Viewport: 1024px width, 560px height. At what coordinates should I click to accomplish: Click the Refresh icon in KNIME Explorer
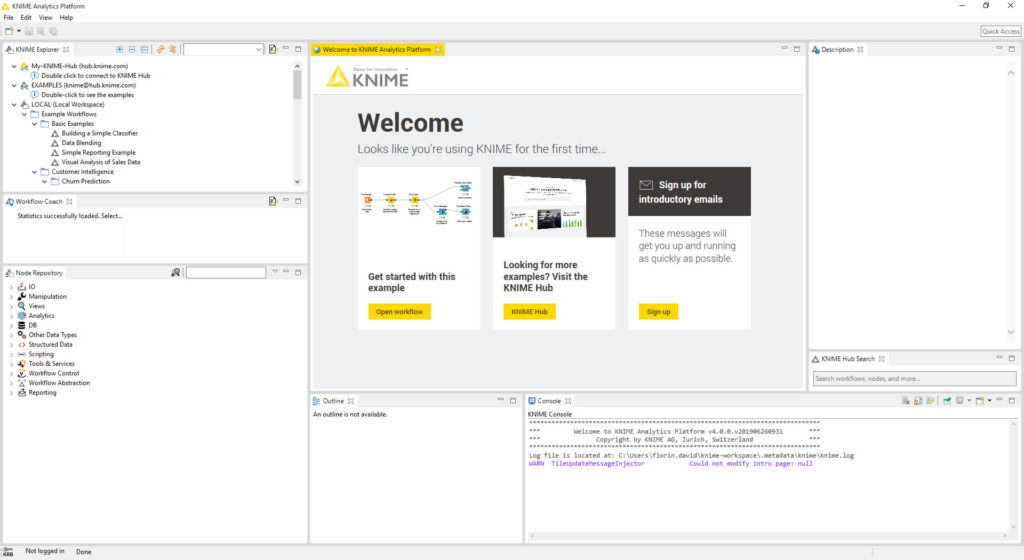160,49
